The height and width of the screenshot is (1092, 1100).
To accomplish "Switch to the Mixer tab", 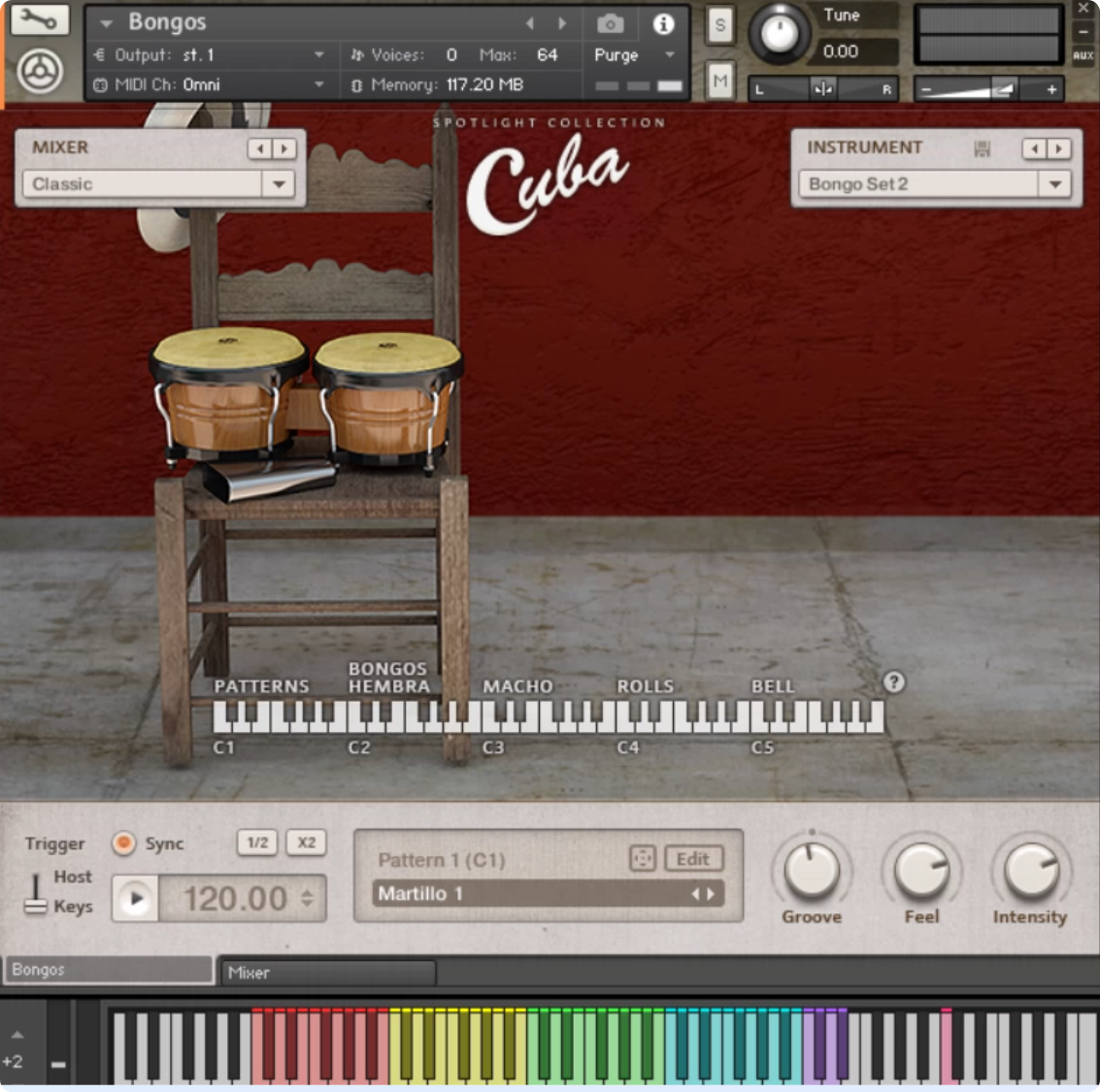I will (327, 972).
